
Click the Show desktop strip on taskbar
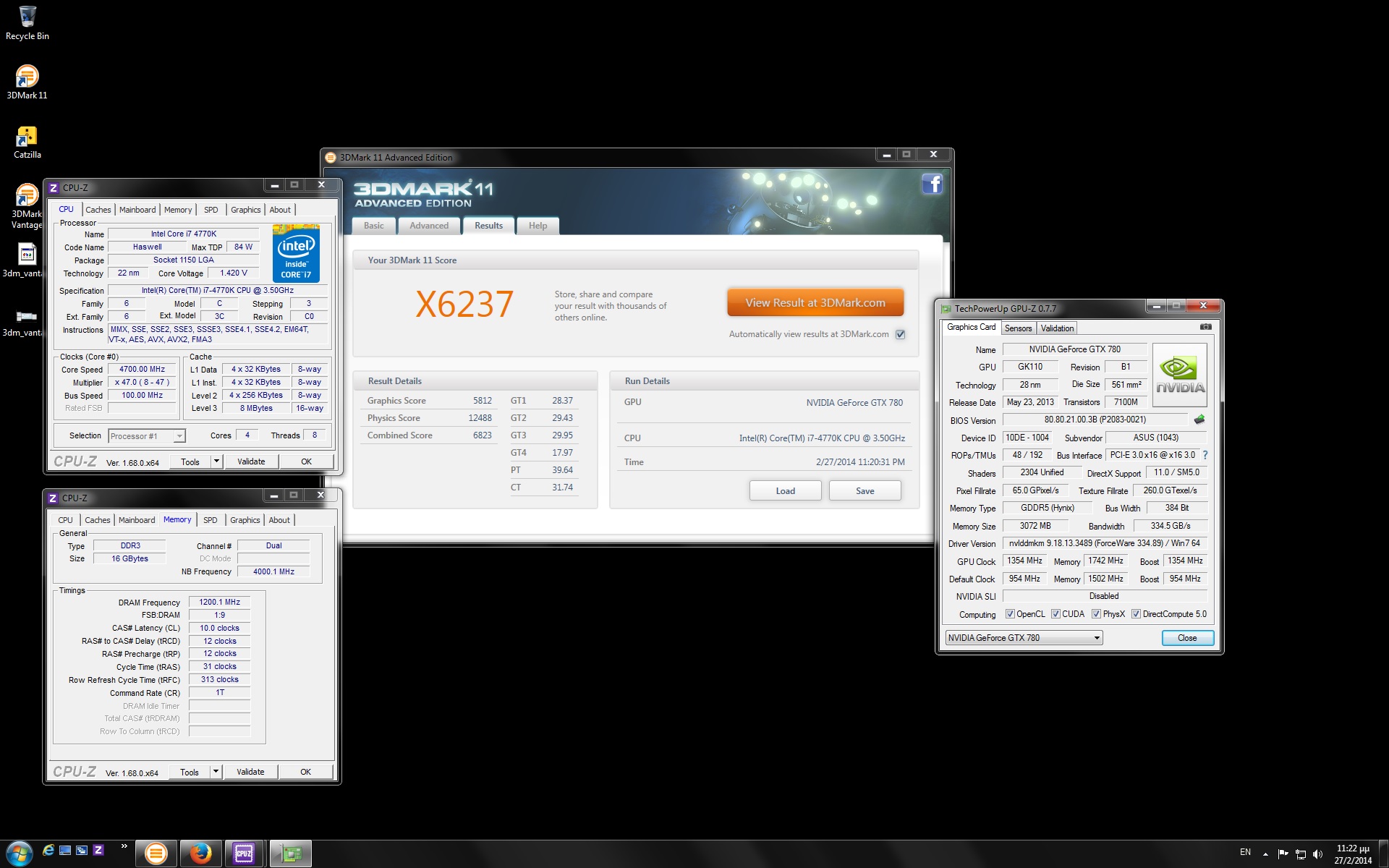pyautogui.click(x=1384, y=854)
